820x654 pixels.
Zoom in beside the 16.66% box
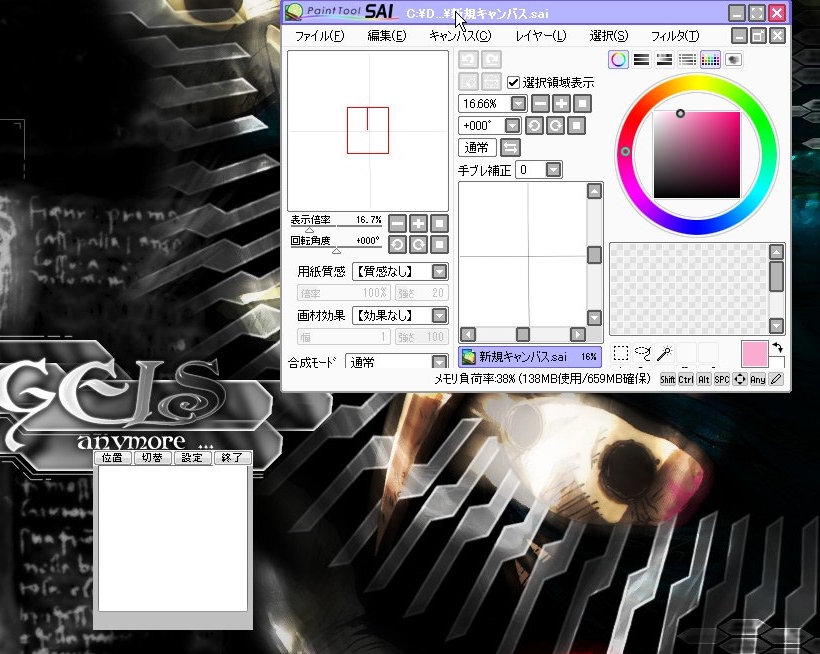[562, 104]
